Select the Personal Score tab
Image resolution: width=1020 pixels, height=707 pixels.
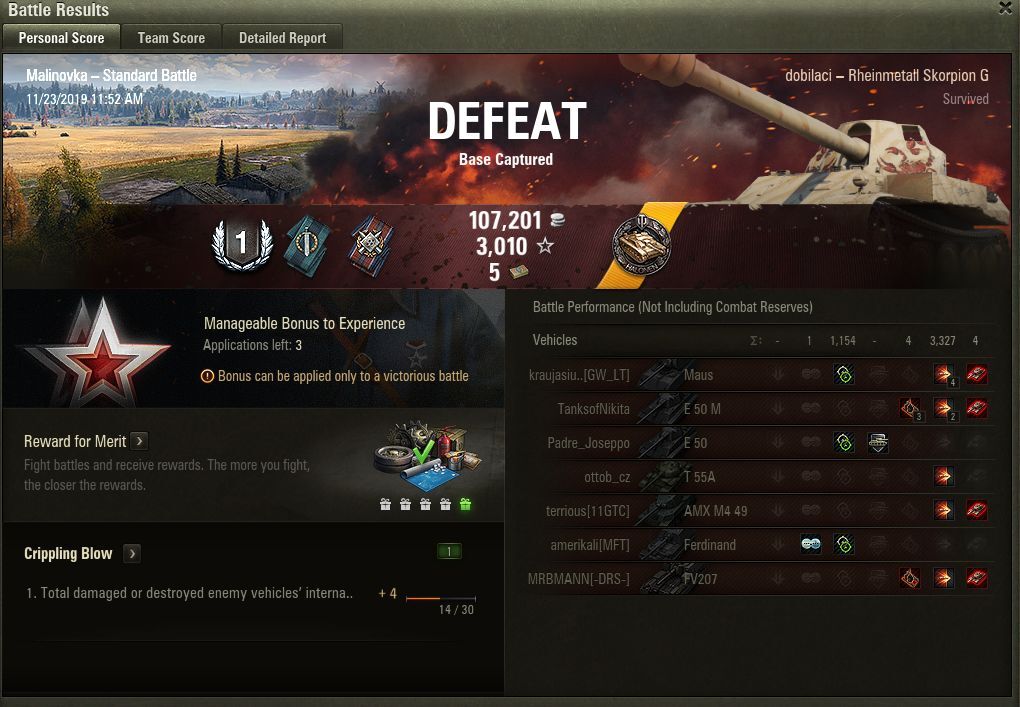[x=61, y=38]
